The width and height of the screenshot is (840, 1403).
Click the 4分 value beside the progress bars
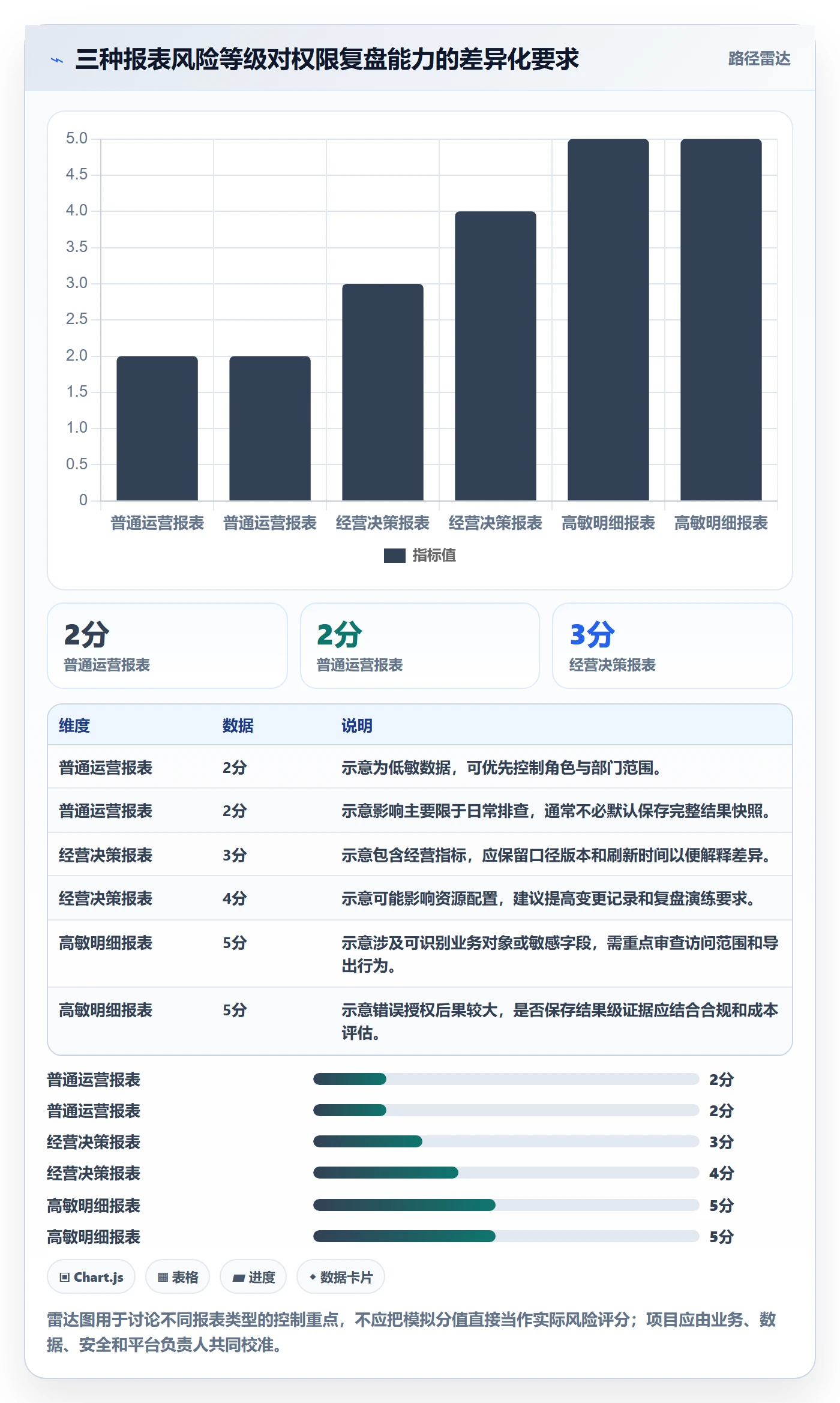pos(721,1173)
